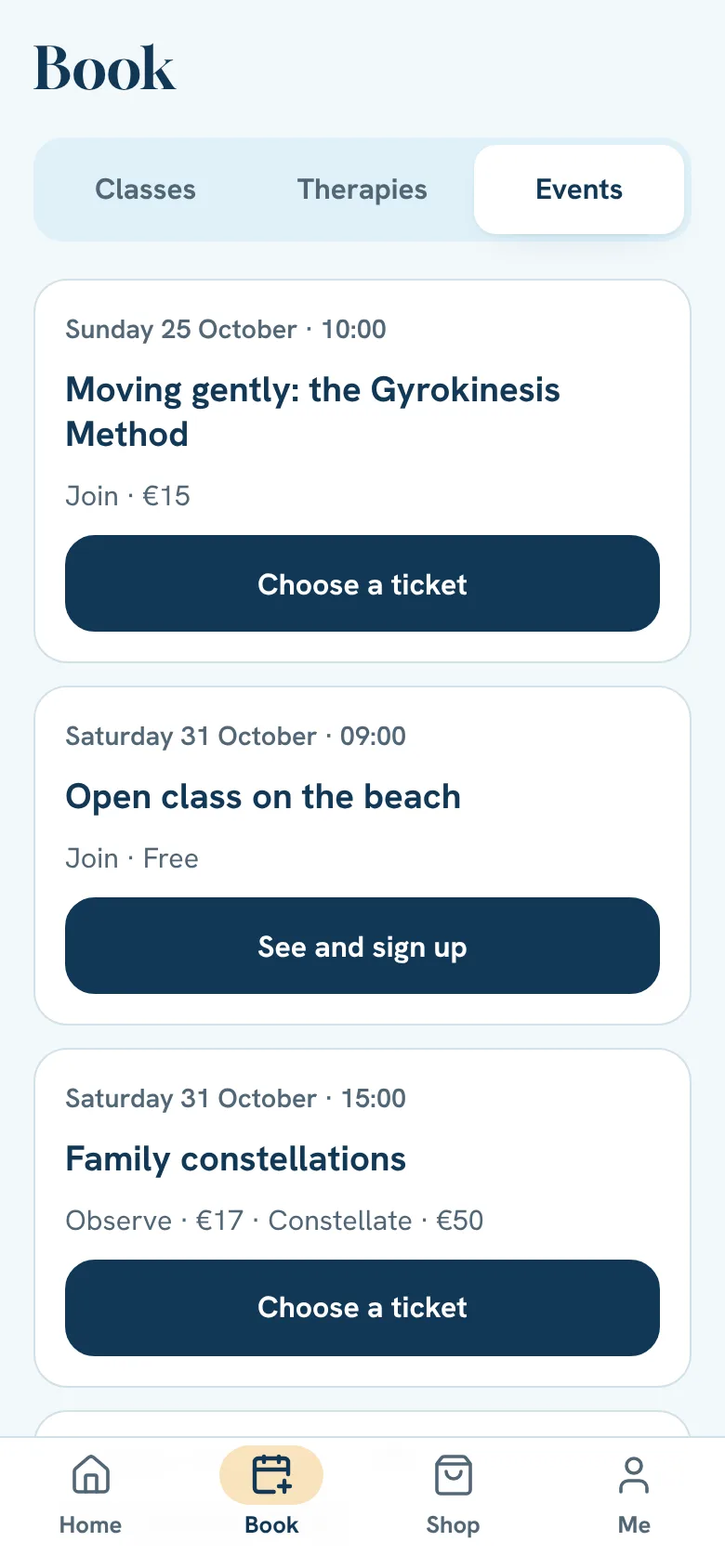Open Moving gently Gyrokinesis event title

[312, 412]
